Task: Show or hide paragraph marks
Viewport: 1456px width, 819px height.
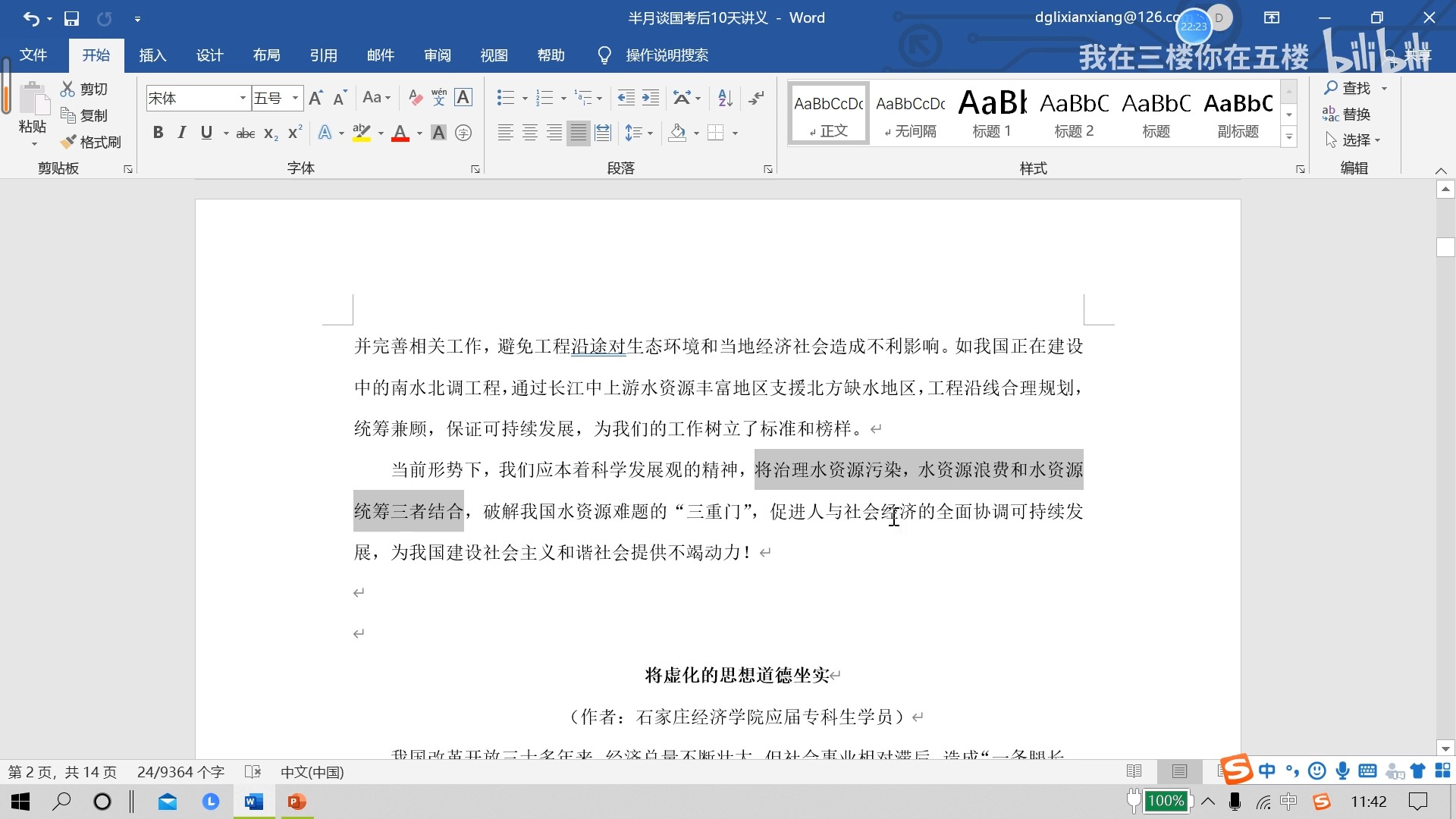Action: 756,98
